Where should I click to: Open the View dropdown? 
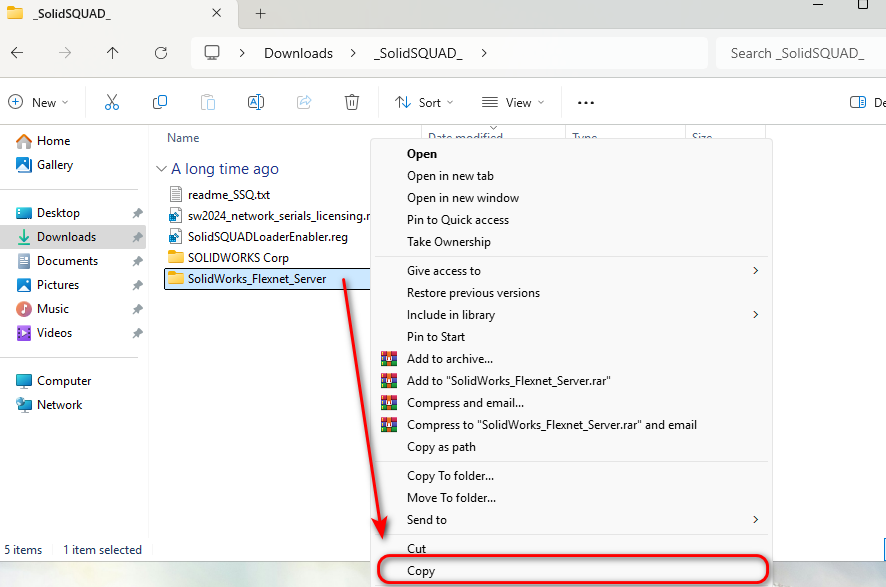coord(513,102)
